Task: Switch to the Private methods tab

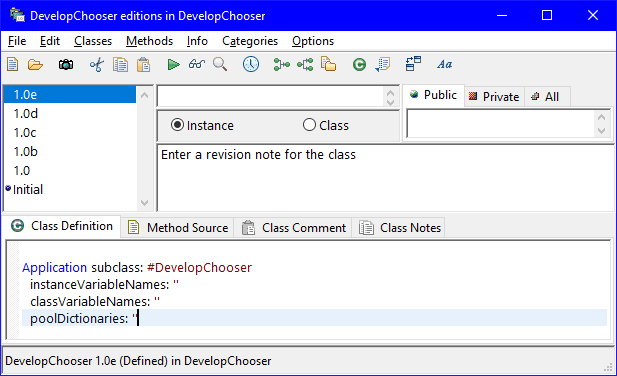Action: tap(495, 97)
